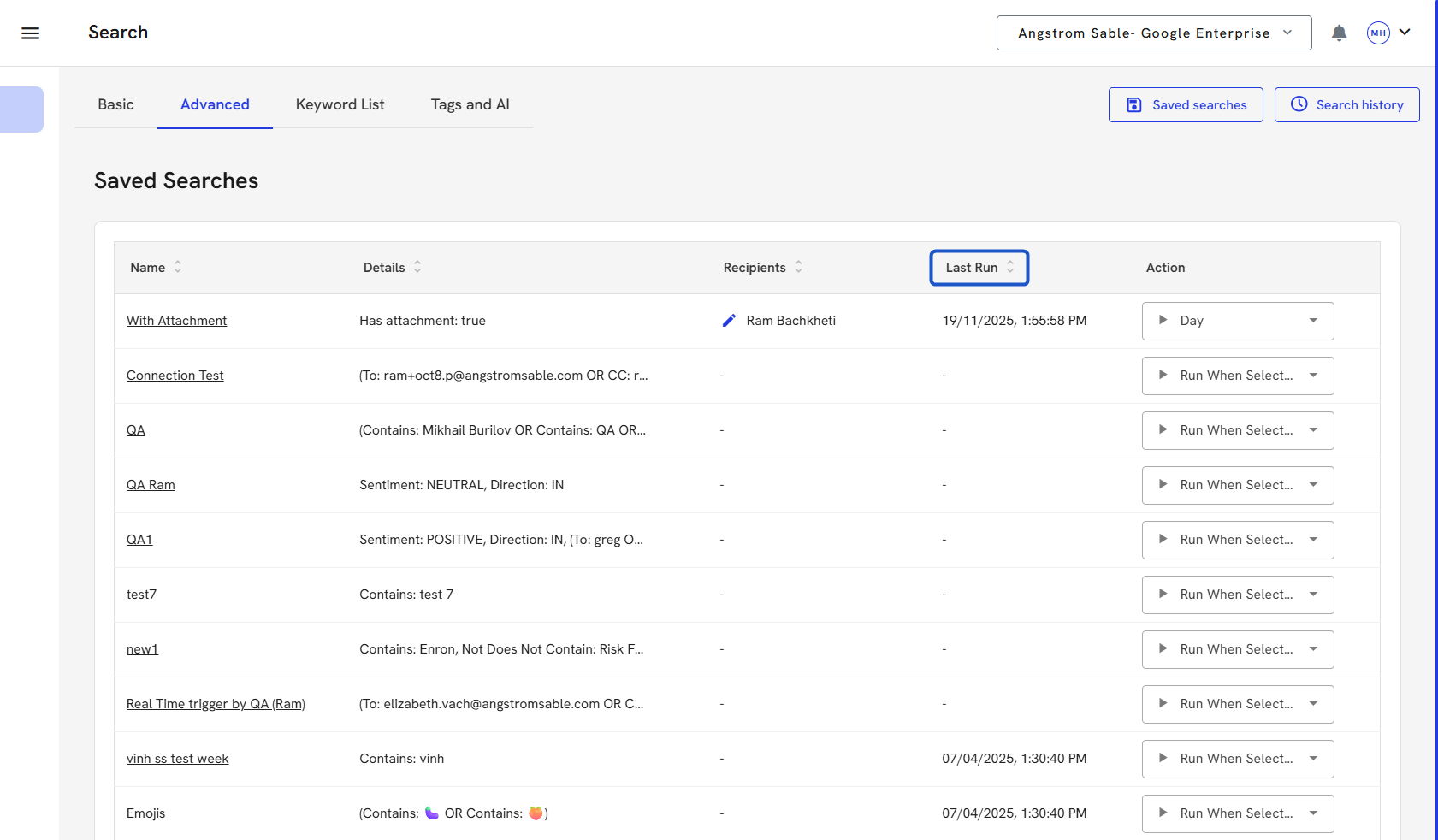Switch to the Basic search tab
The width and height of the screenshot is (1438, 840).
(x=115, y=104)
